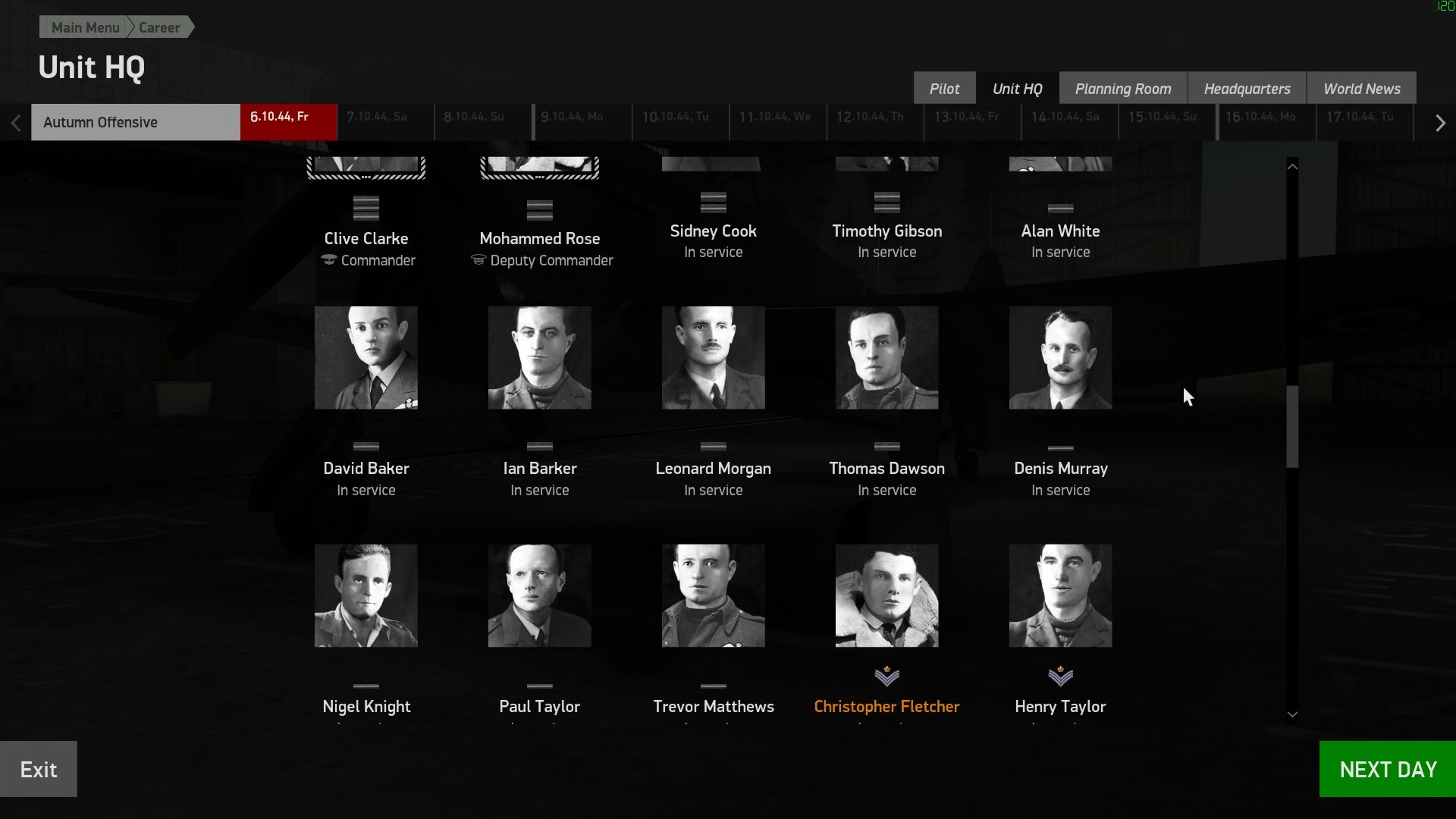The image size is (1456, 819).
Task: Click Christopher Fletcher's sergeant rank insignia
Action: click(886, 675)
